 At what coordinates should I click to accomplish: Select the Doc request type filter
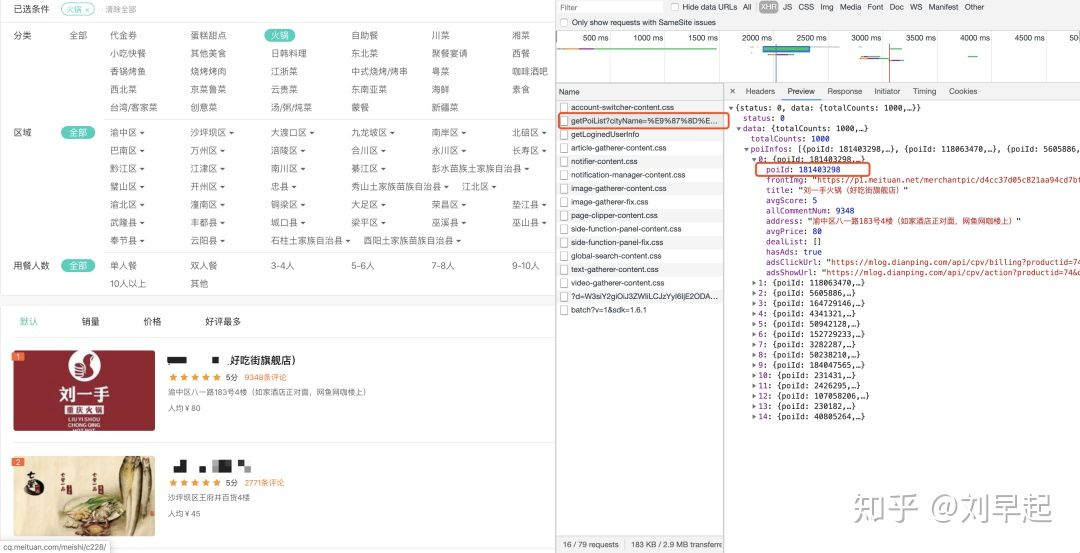point(896,7)
